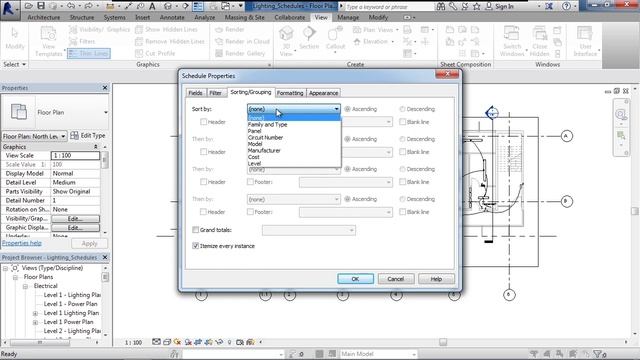Click the Text tool 'A' icon in quick access toolbar
This screenshot has height=360, width=640.
(x=152, y=6)
